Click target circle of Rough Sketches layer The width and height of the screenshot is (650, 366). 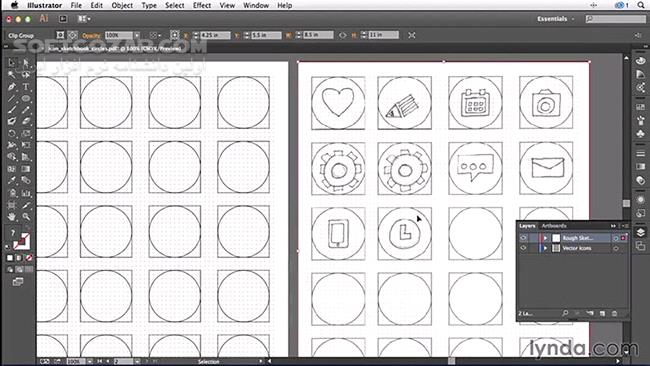coord(616,238)
